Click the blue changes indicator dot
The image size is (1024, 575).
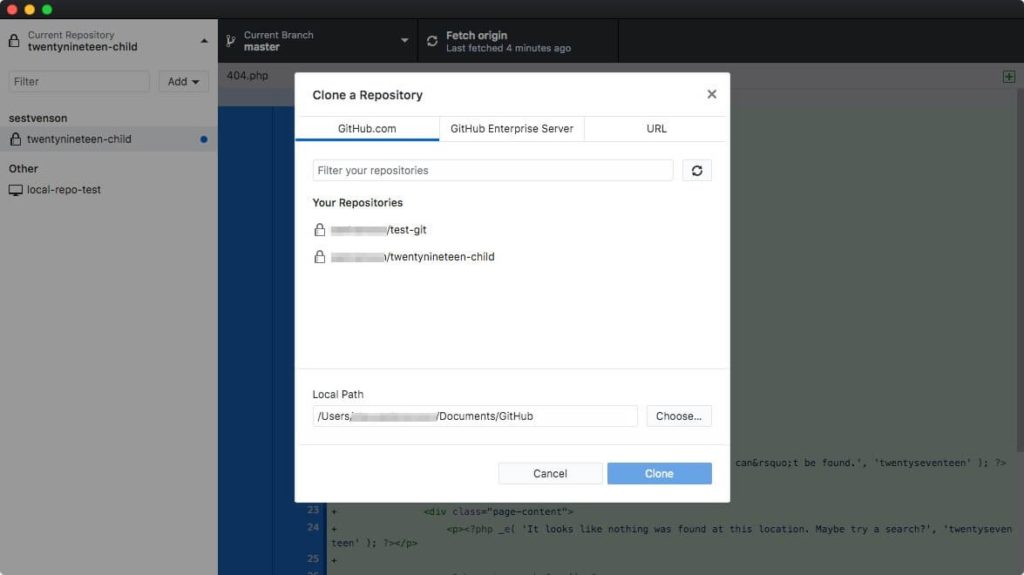(x=204, y=139)
